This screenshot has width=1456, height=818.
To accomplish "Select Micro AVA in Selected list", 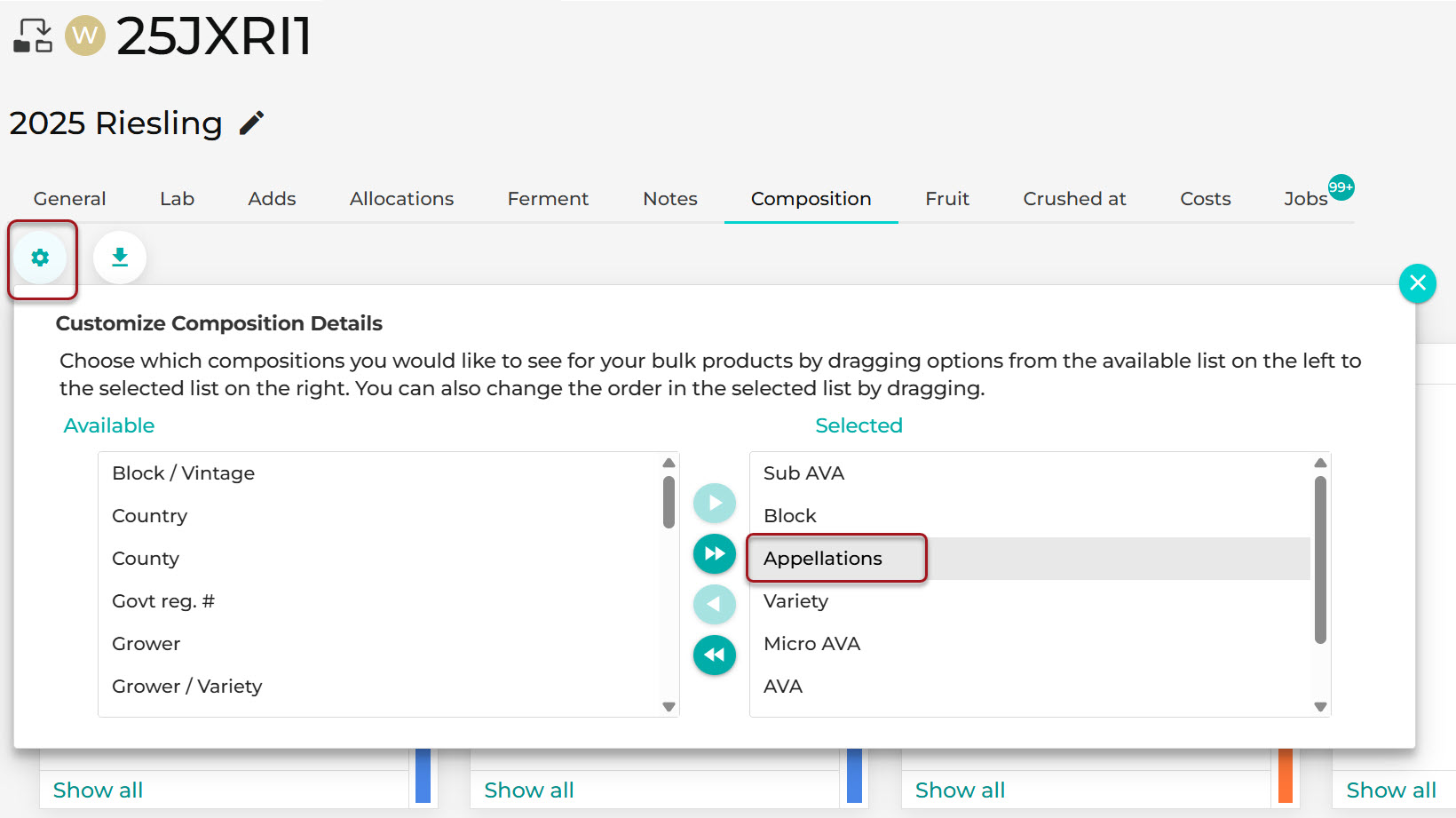I will coord(811,644).
